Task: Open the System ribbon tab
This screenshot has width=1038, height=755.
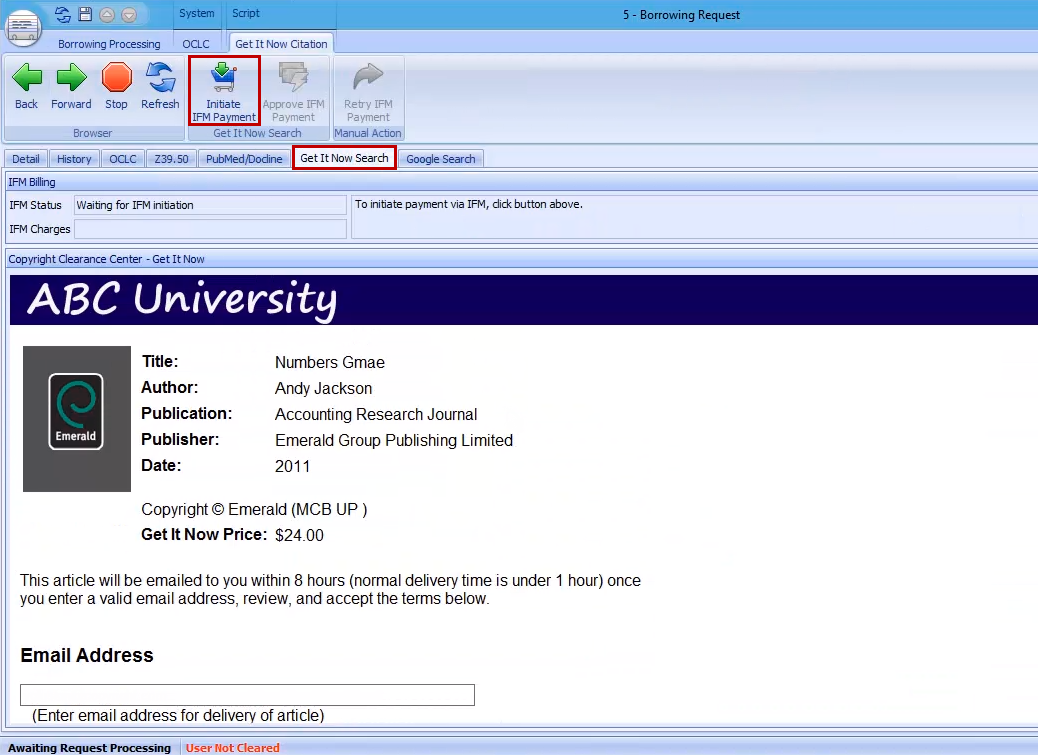Action: 196,13
